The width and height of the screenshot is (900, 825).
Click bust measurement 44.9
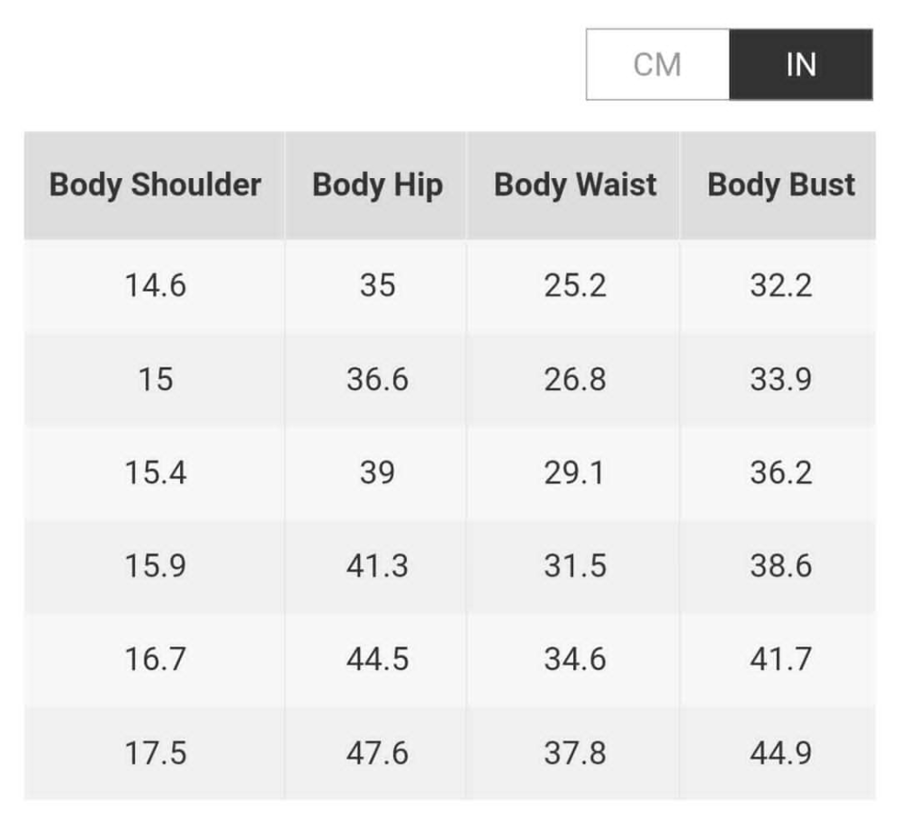tap(779, 753)
